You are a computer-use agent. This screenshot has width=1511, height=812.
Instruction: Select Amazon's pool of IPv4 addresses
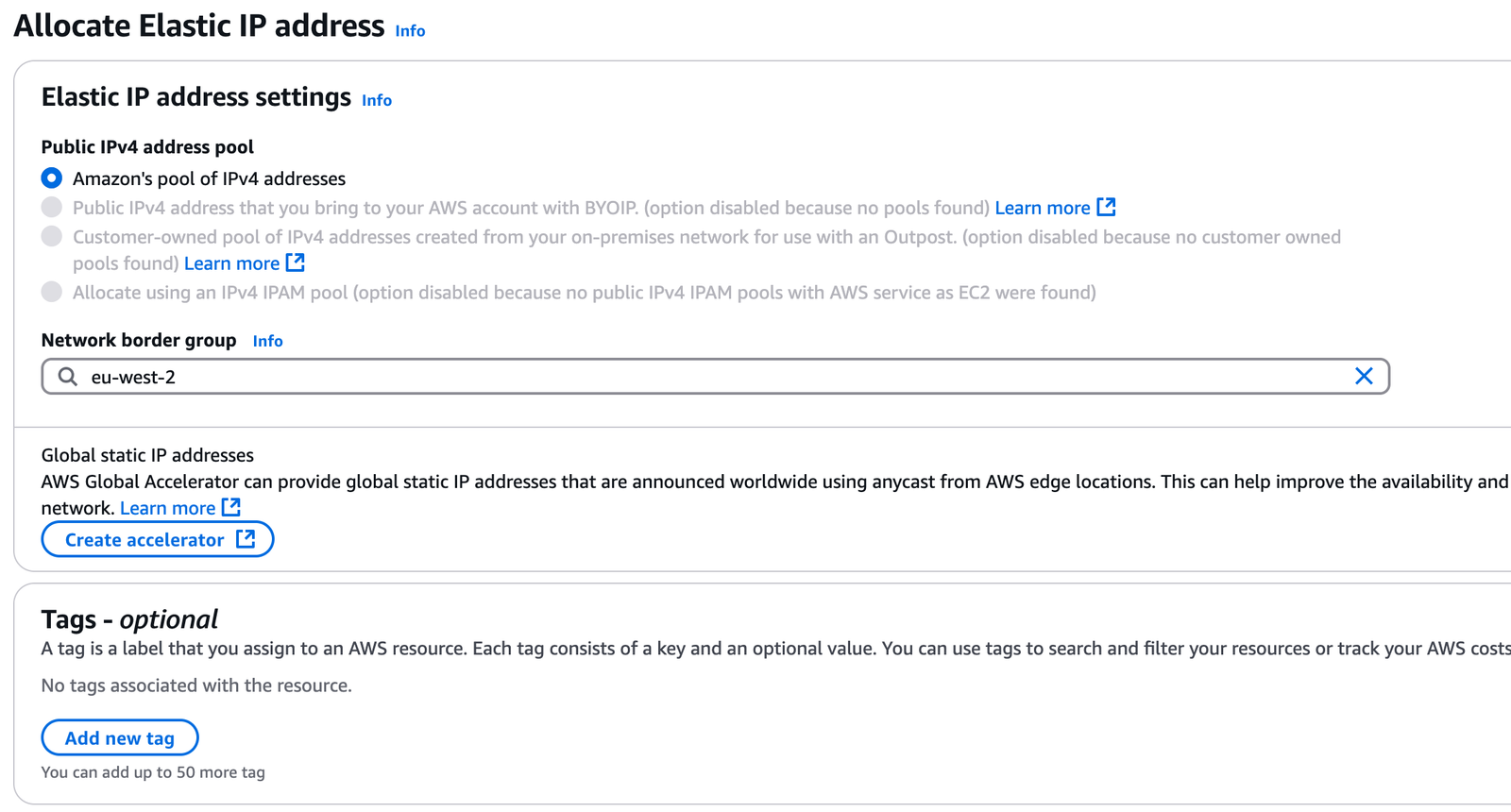[x=52, y=178]
